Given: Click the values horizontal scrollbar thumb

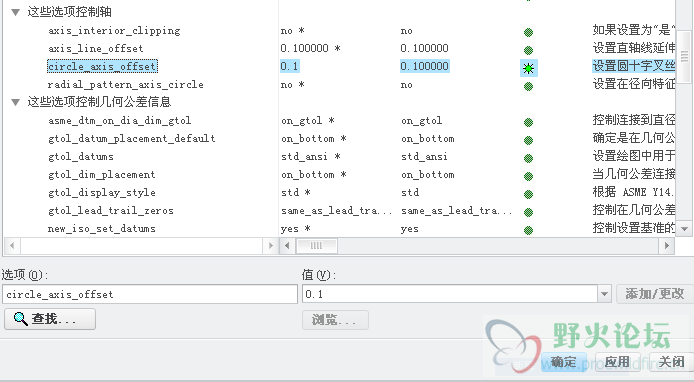Looking at the screenshot, I should (316, 246).
